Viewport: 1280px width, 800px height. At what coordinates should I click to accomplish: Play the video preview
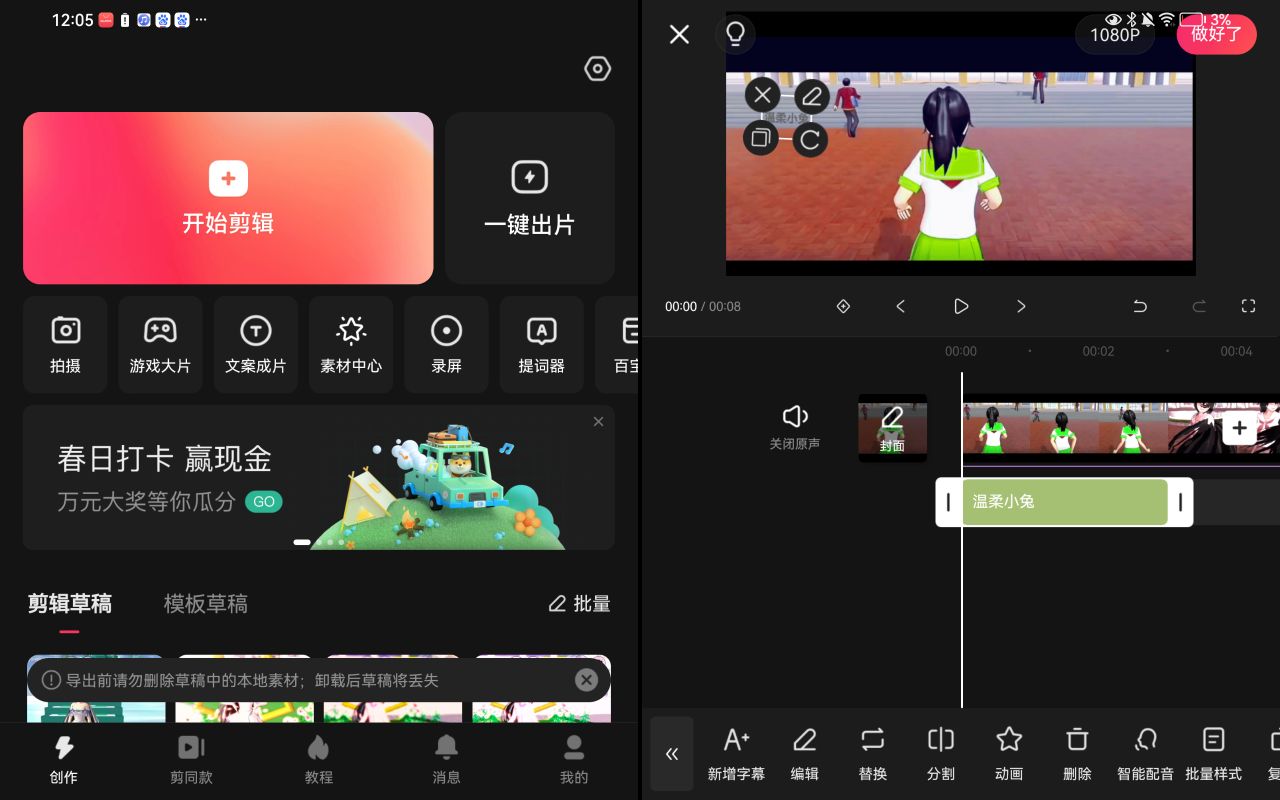coord(961,306)
